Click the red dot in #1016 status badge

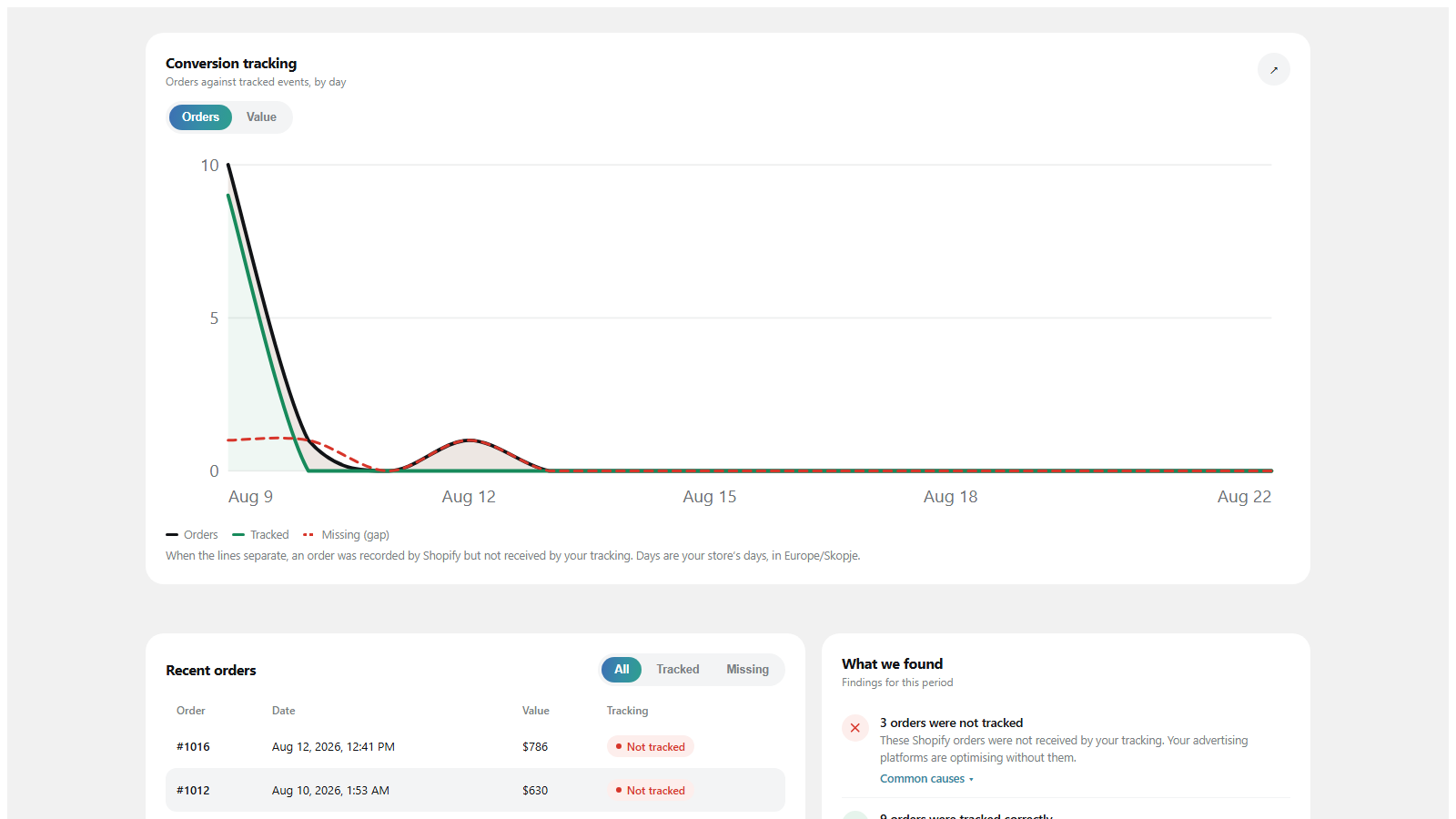pyautogui.click(x=619, y=747)
